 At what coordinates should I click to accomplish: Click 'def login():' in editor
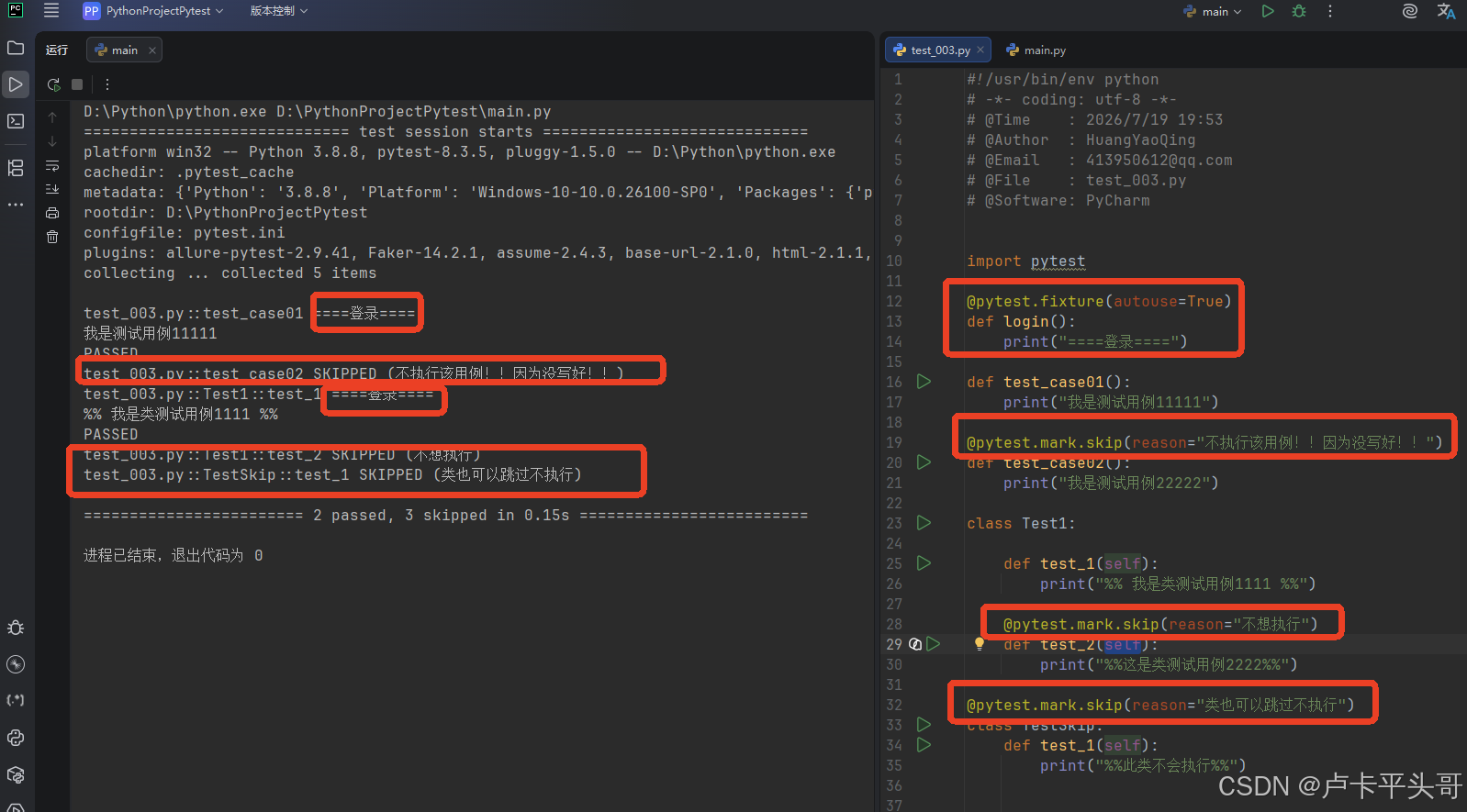click(x=1021, y=322)
